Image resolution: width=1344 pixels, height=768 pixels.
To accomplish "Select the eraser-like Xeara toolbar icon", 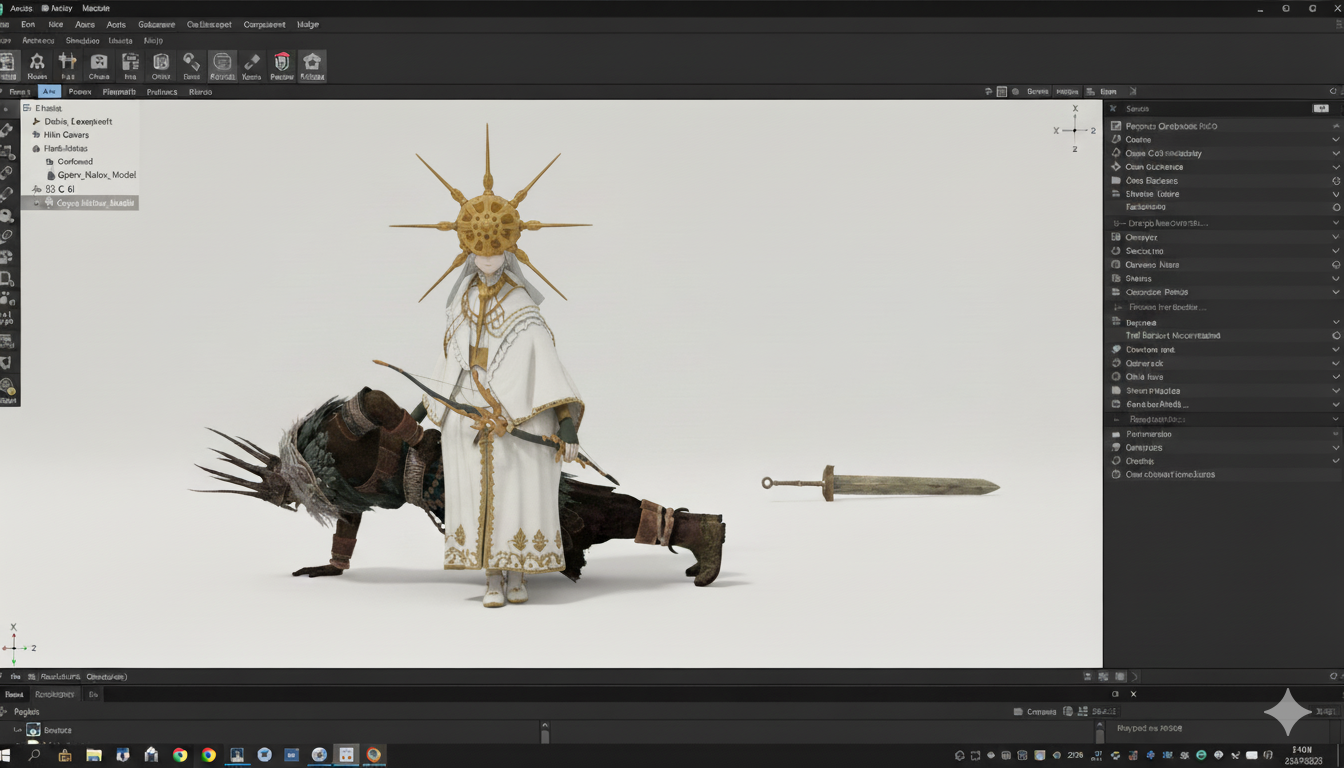I will point(252,65).
